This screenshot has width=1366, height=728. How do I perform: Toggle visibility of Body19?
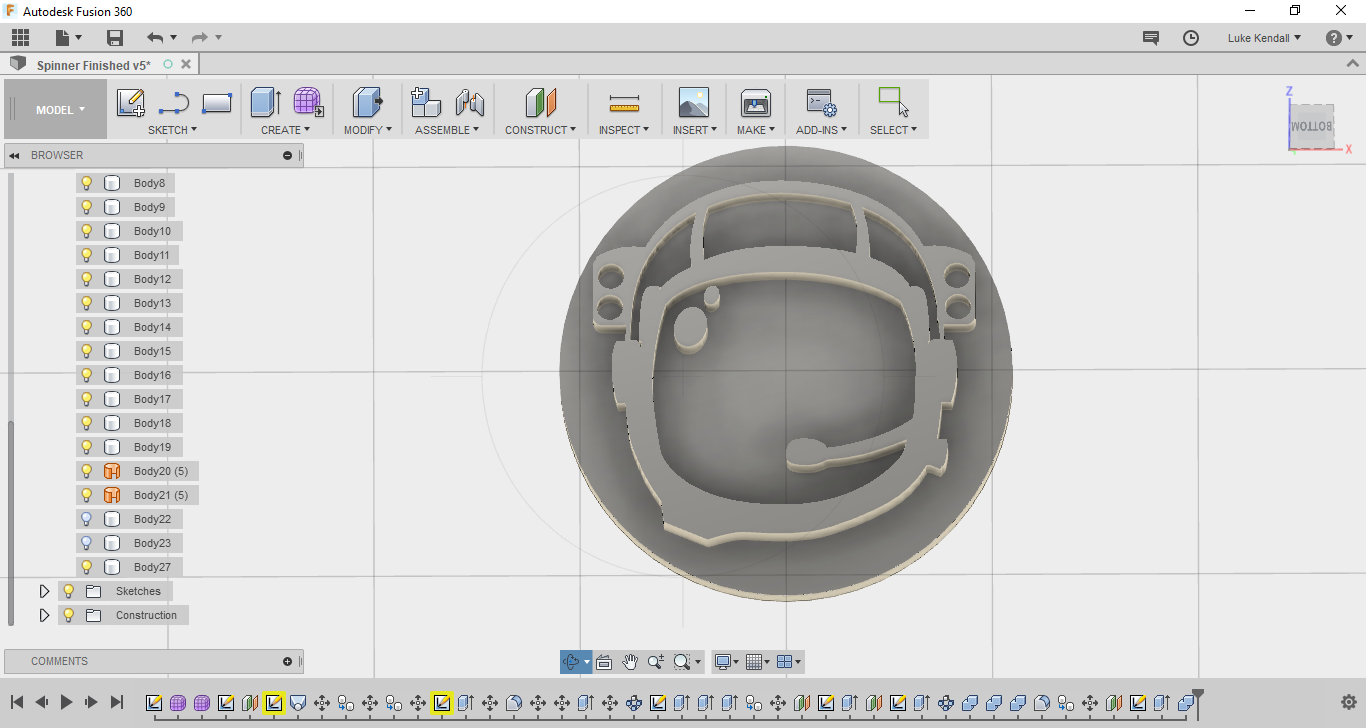(x=87, y=447)
